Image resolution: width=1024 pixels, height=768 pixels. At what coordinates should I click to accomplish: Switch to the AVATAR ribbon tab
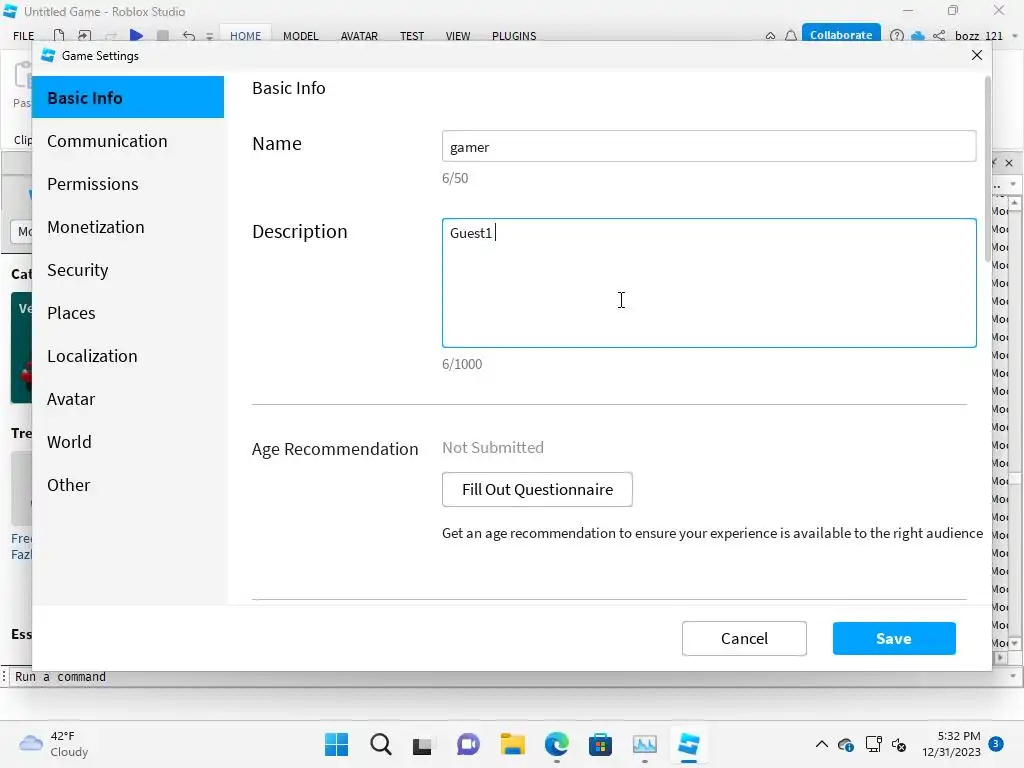tap(359, 36)
